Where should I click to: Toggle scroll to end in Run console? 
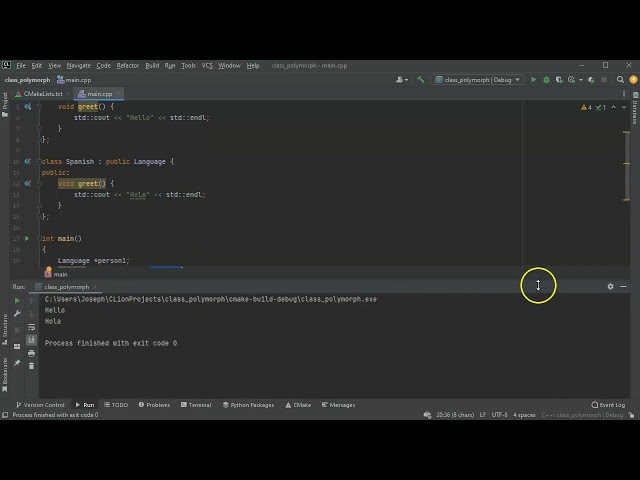pos(31,340)
